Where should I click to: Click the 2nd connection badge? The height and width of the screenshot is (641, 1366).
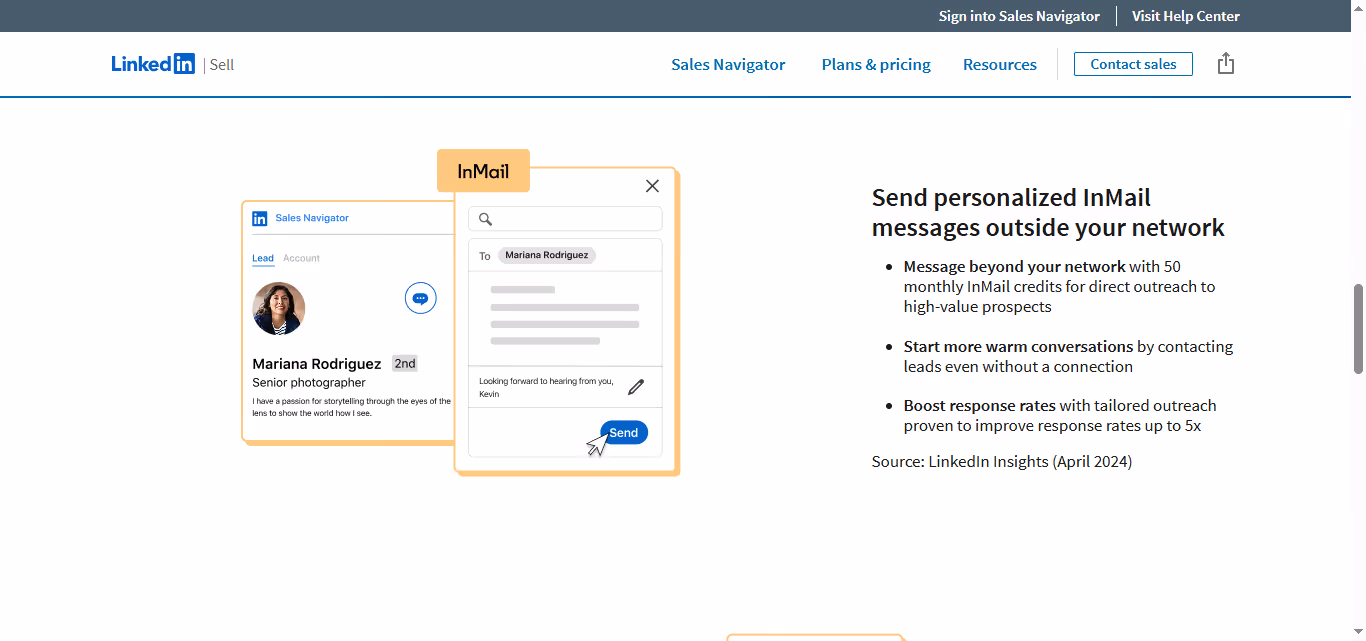click(405, 364)
